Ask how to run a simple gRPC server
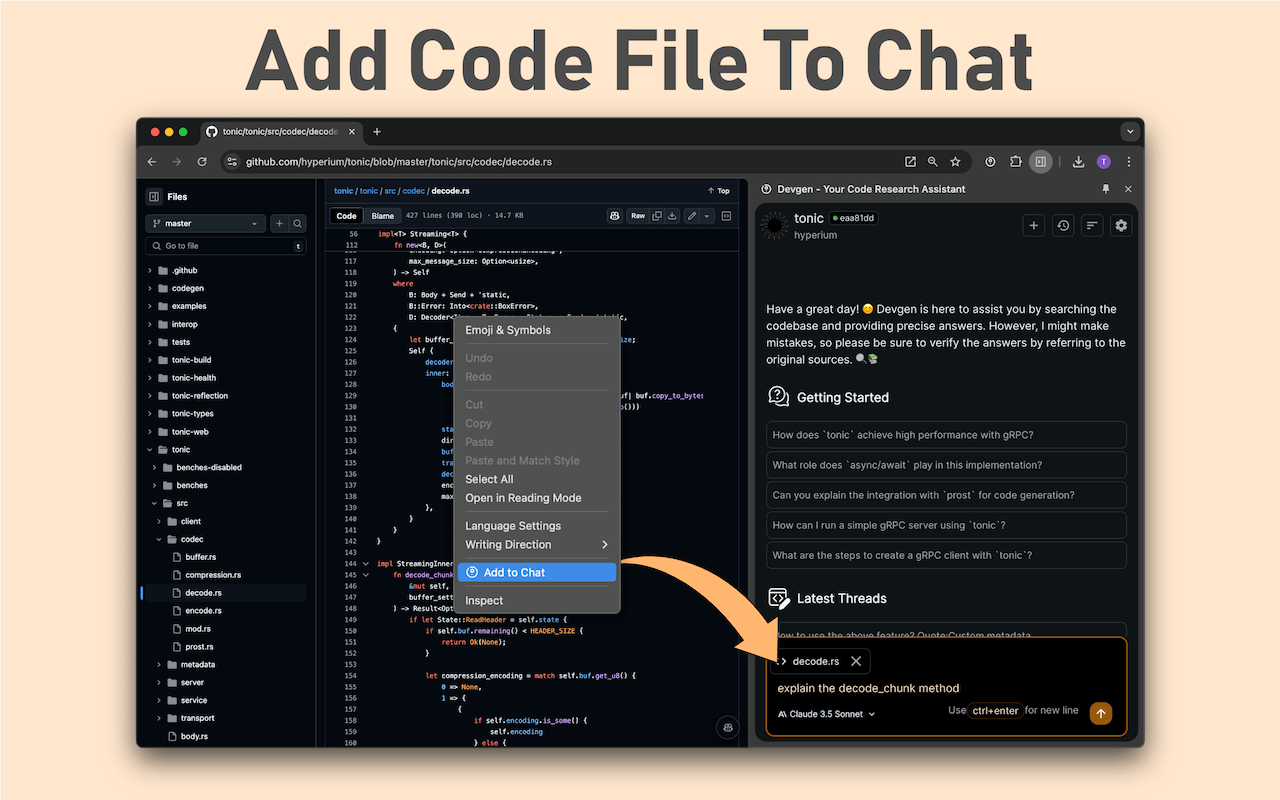This screenshot has height=800, width=1280. coord(946,525)
